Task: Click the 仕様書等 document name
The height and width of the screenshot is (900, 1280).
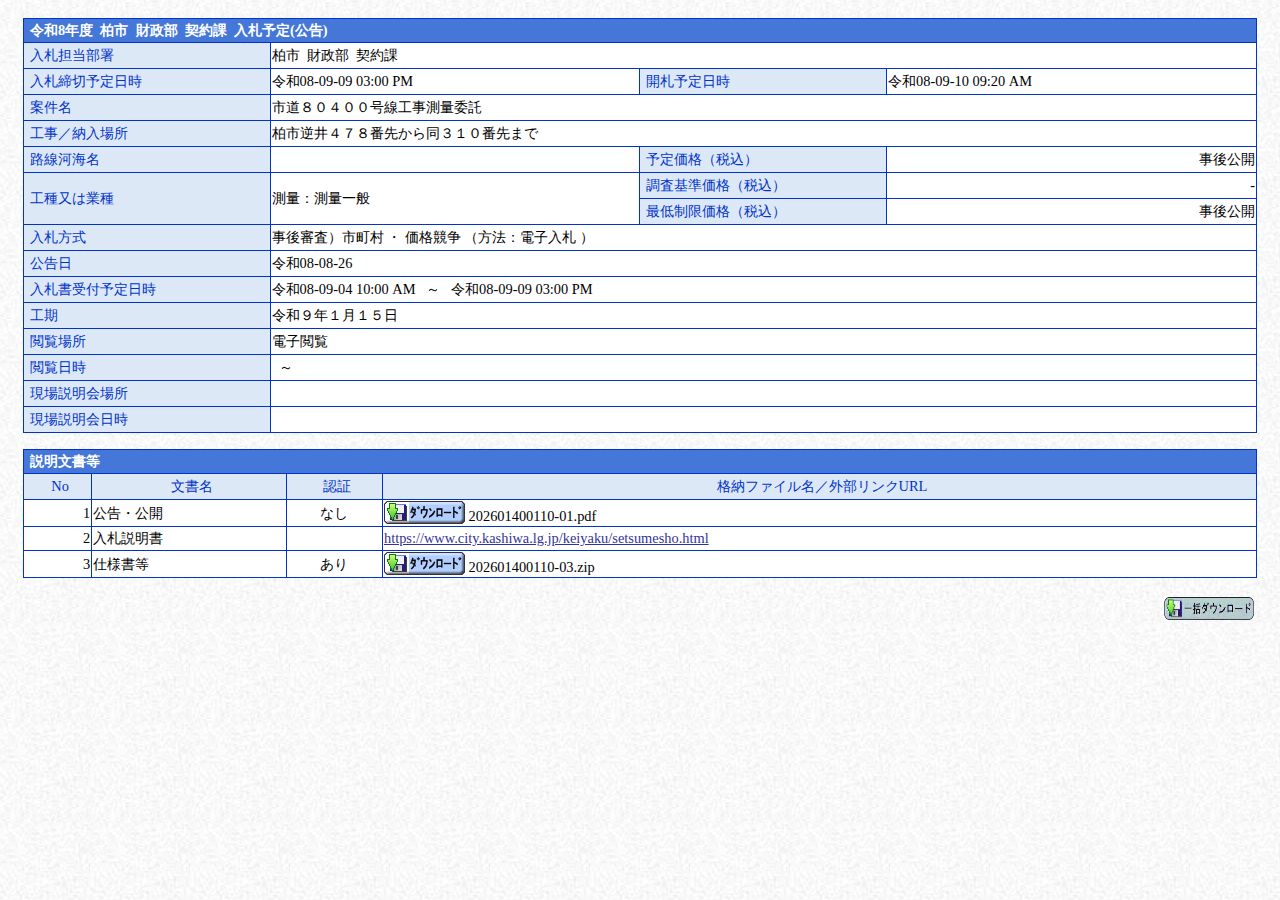Action: pyautogui.click(x=121, y=564)
